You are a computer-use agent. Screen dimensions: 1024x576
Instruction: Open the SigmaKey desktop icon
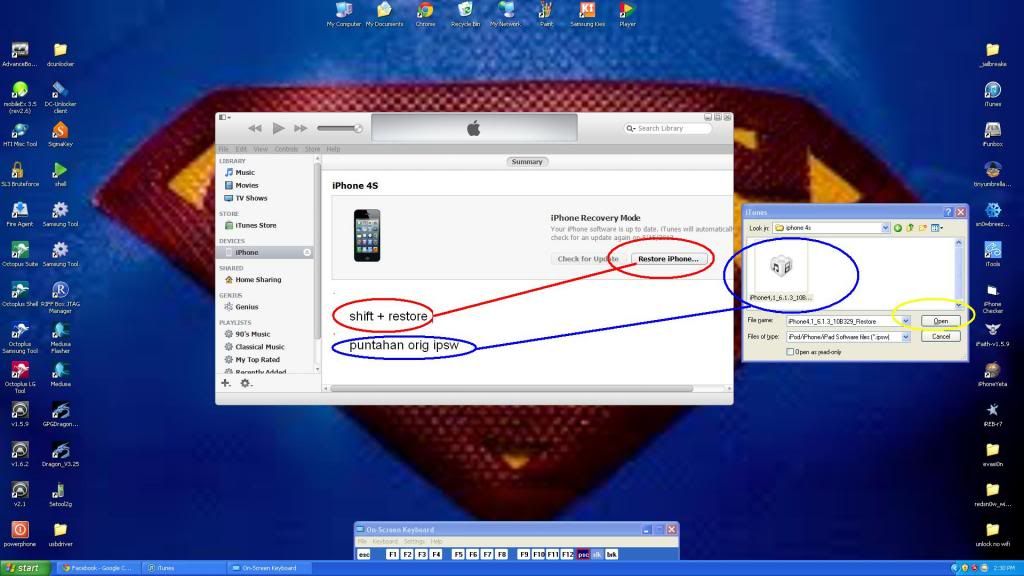[60, 135]
